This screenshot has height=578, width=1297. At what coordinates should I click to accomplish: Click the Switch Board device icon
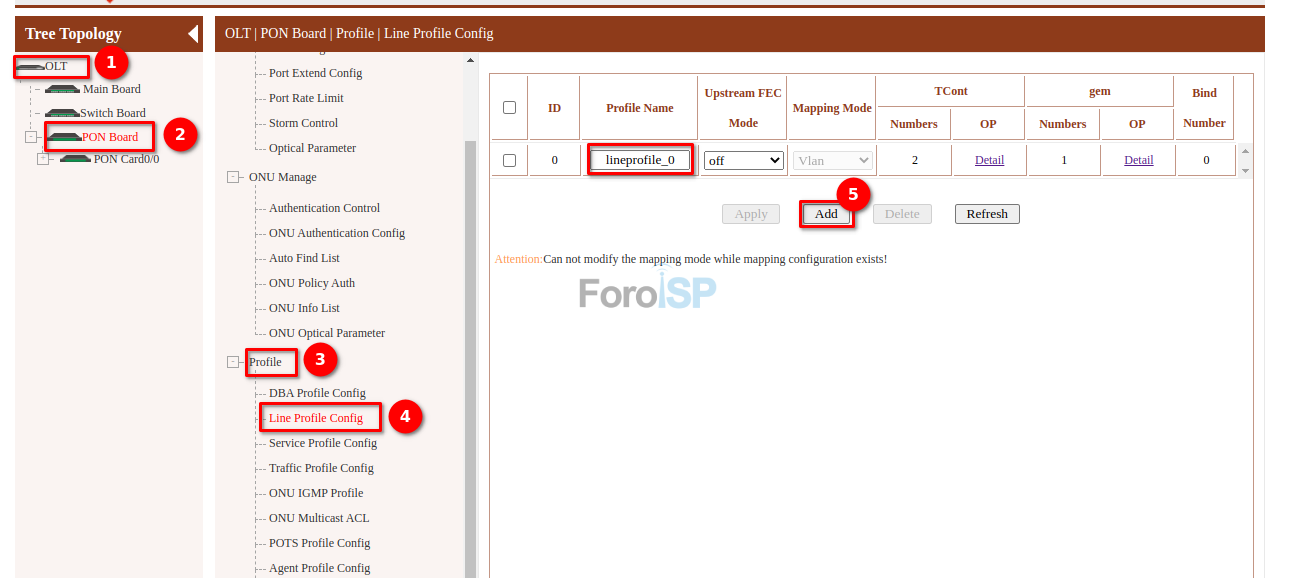click(62, 113)
